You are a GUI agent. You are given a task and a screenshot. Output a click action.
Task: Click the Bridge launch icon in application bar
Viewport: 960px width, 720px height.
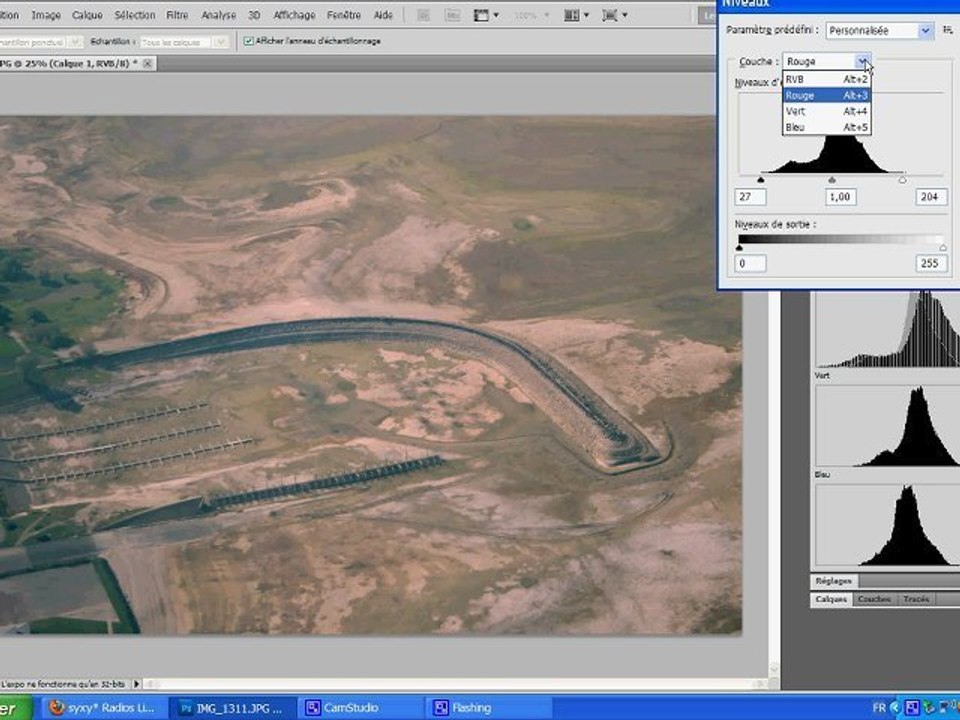tap(423, 15)
